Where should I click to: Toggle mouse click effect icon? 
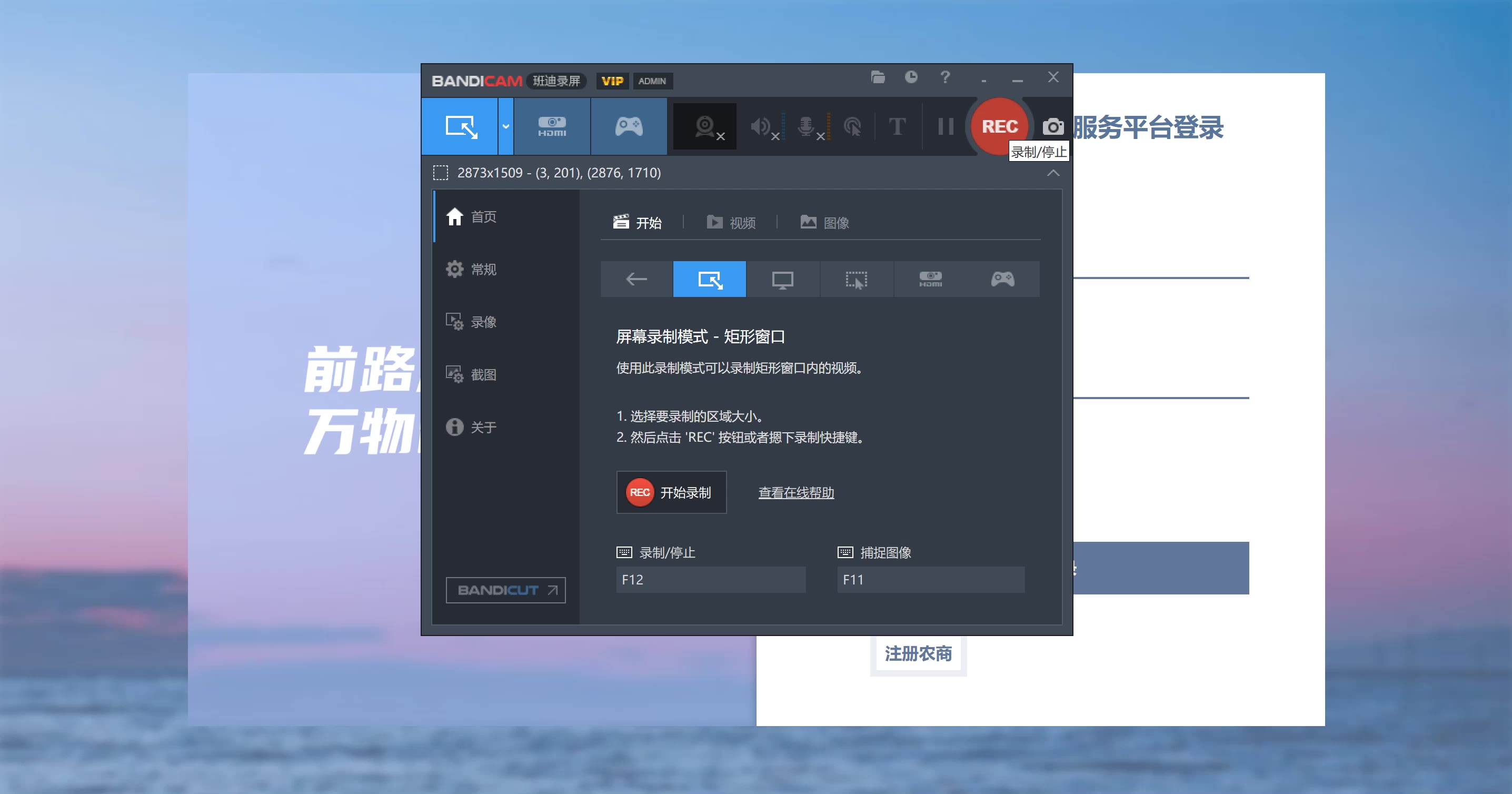pos(852,126)
